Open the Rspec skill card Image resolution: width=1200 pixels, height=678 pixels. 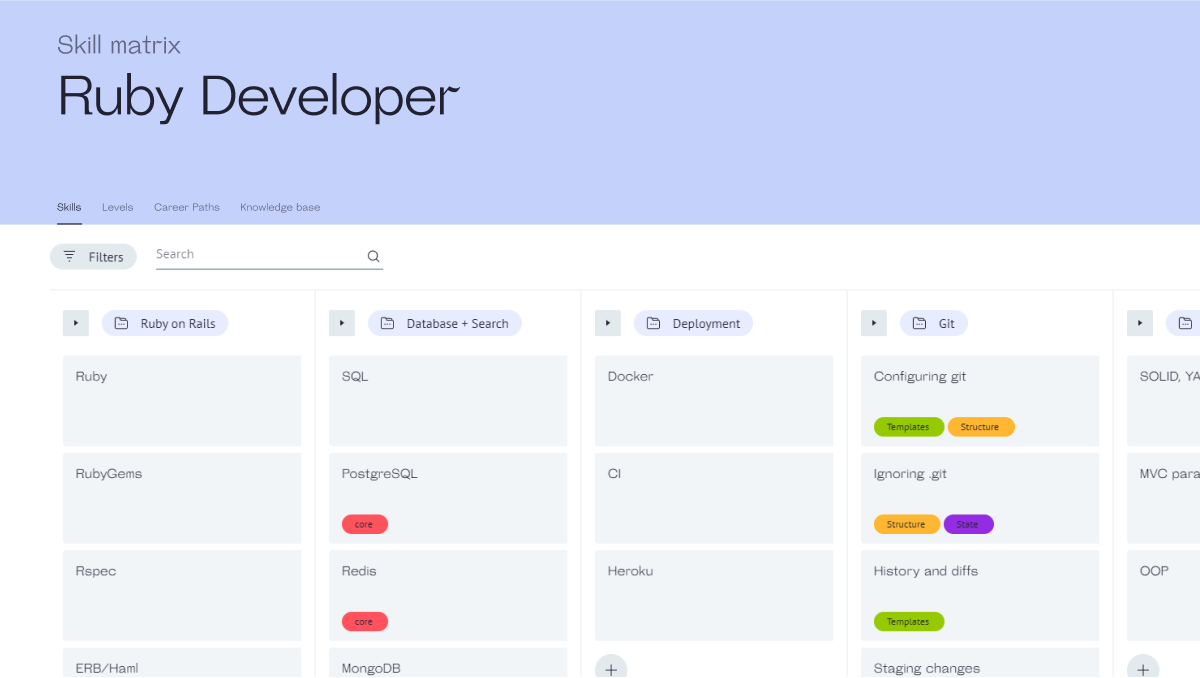pos(182,595)
